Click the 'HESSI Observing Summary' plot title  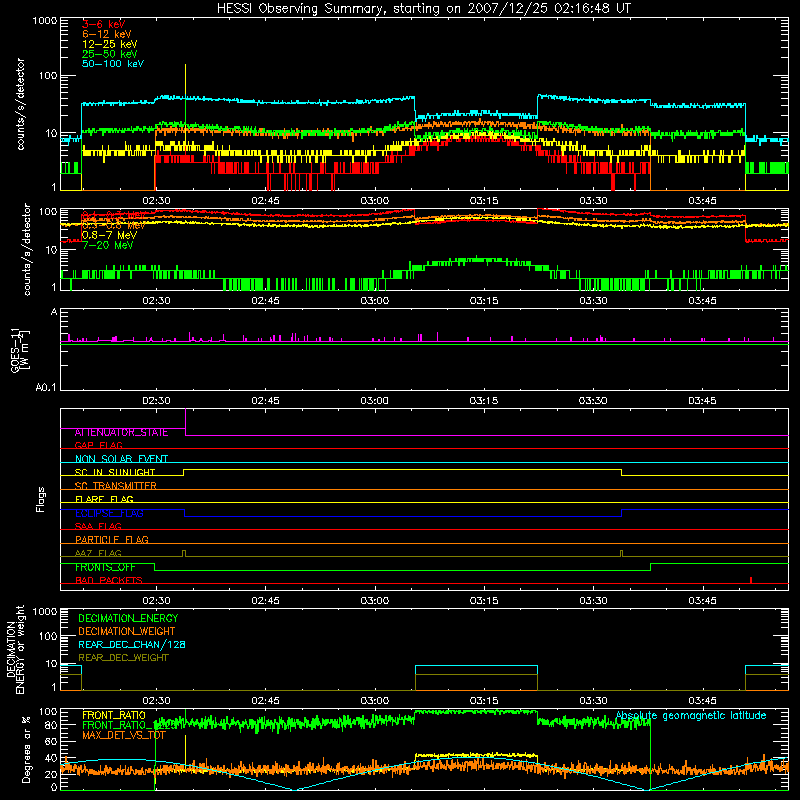point(424,9)
